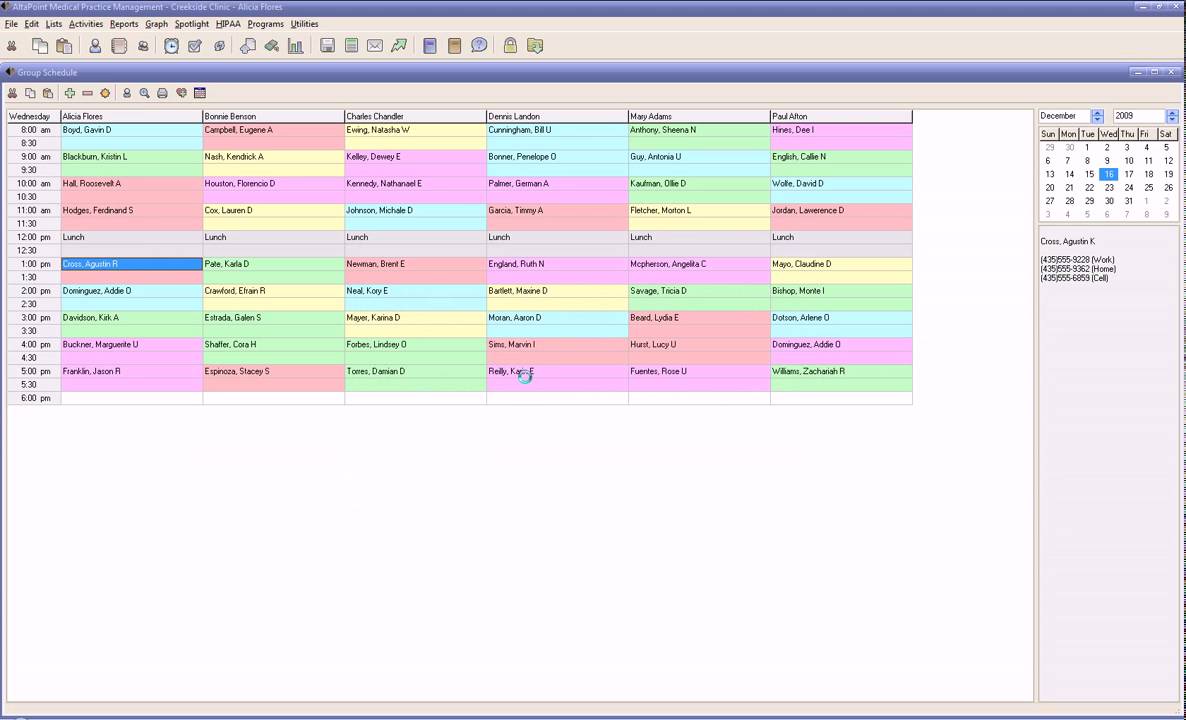Select the Mcpherson, Angelita C appointment
The image size is (1186, 720).
point(699,264)
